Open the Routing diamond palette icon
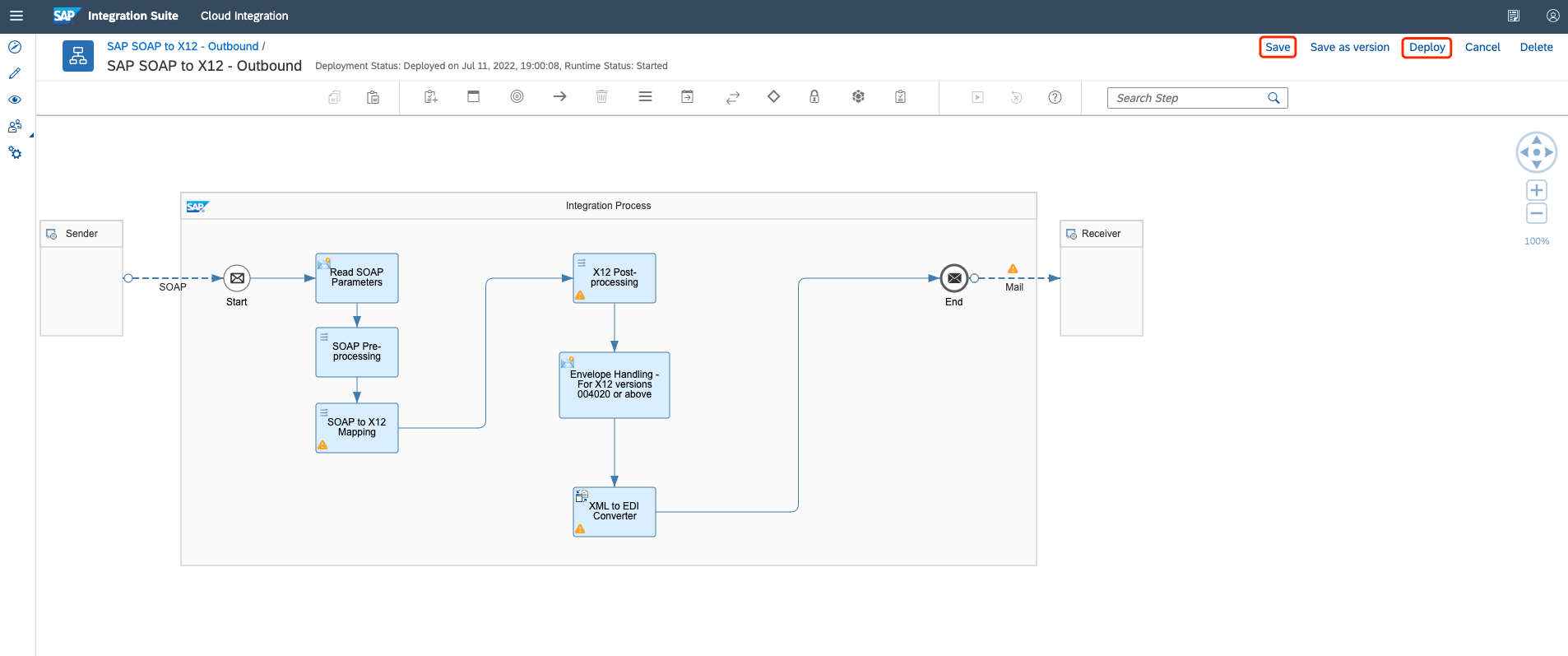Viewport: 1568px width, 656px height. (x=773, y=96)
